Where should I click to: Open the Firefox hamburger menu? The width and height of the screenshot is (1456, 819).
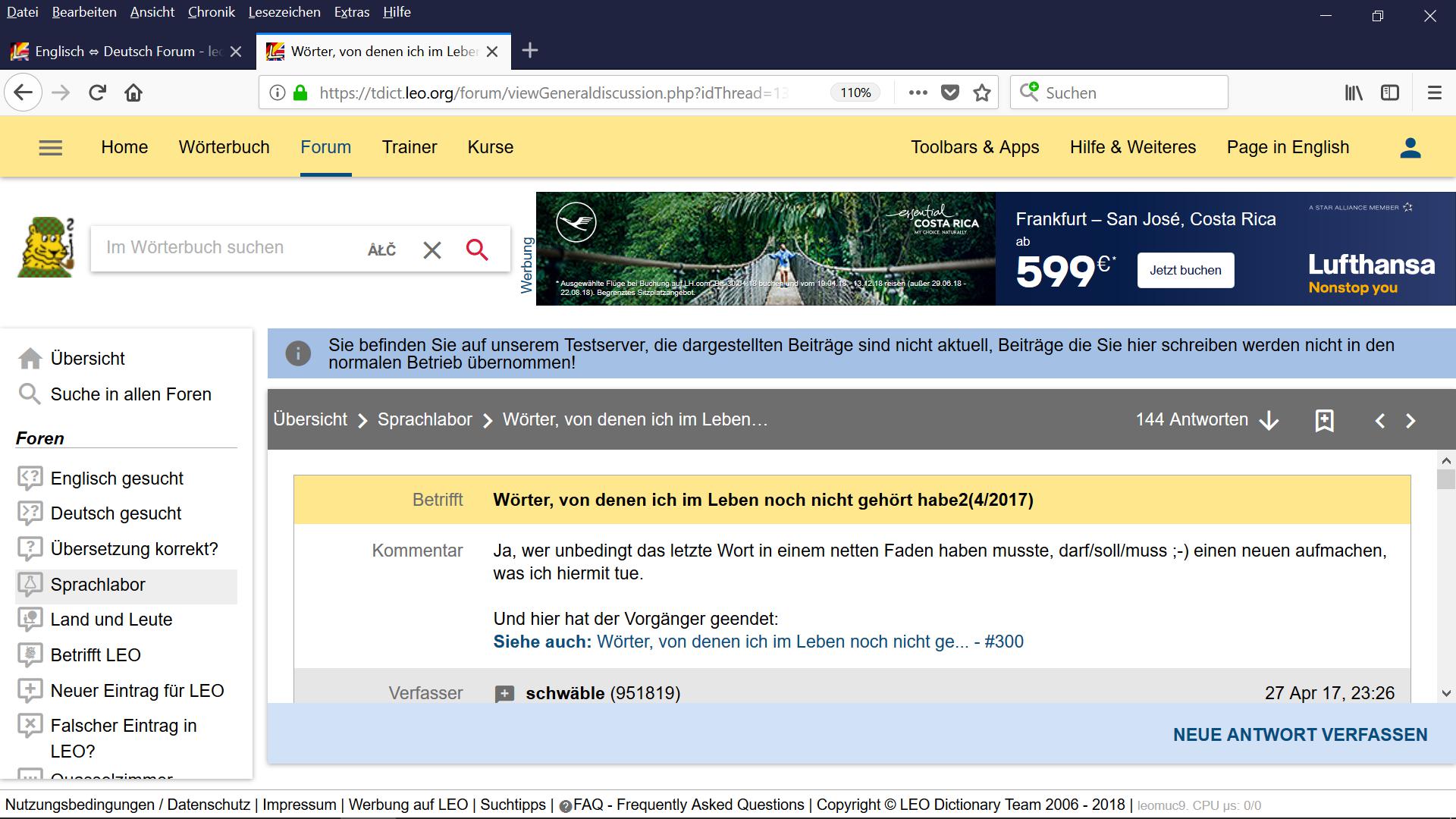click(x=1434, y=93)
